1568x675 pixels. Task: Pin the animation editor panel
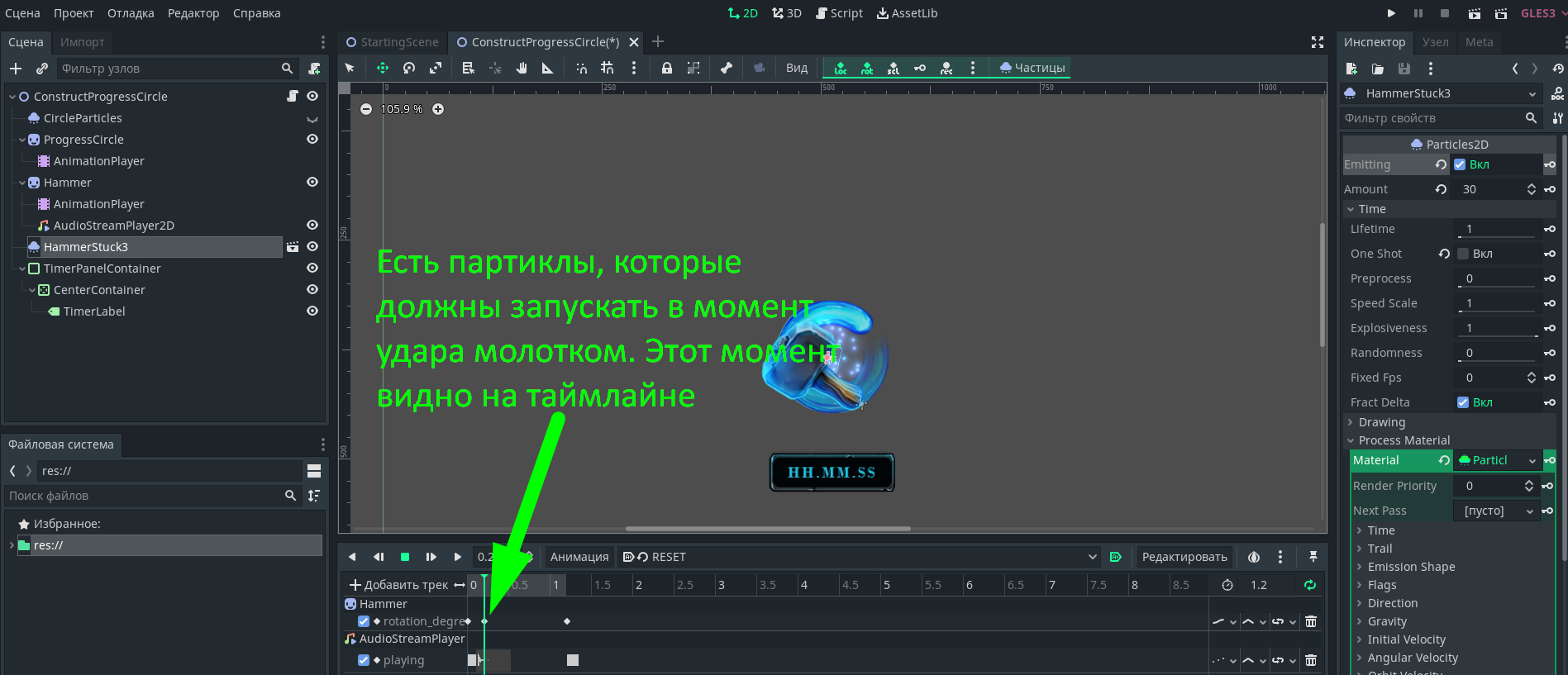[1313, 557]
